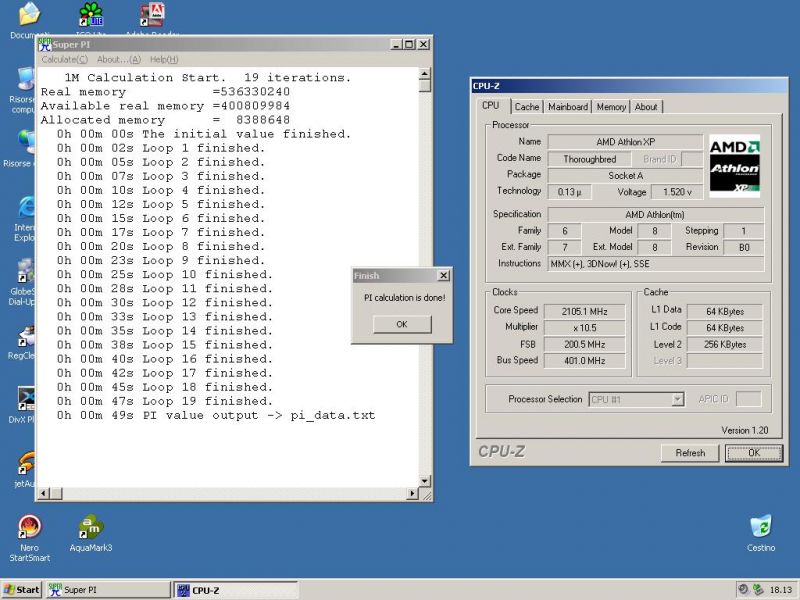800x600 pixels.
Task: Click the Technology value 0.13 µ
Action: pos(569,192)
